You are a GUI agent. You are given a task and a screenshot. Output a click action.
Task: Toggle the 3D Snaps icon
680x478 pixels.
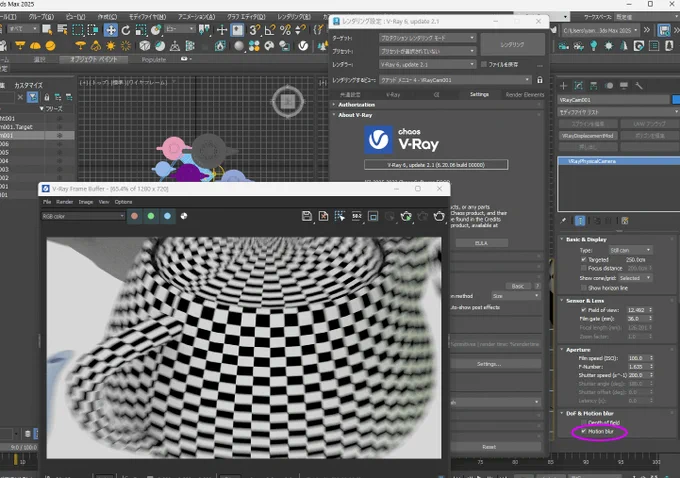tap(255, 30)
